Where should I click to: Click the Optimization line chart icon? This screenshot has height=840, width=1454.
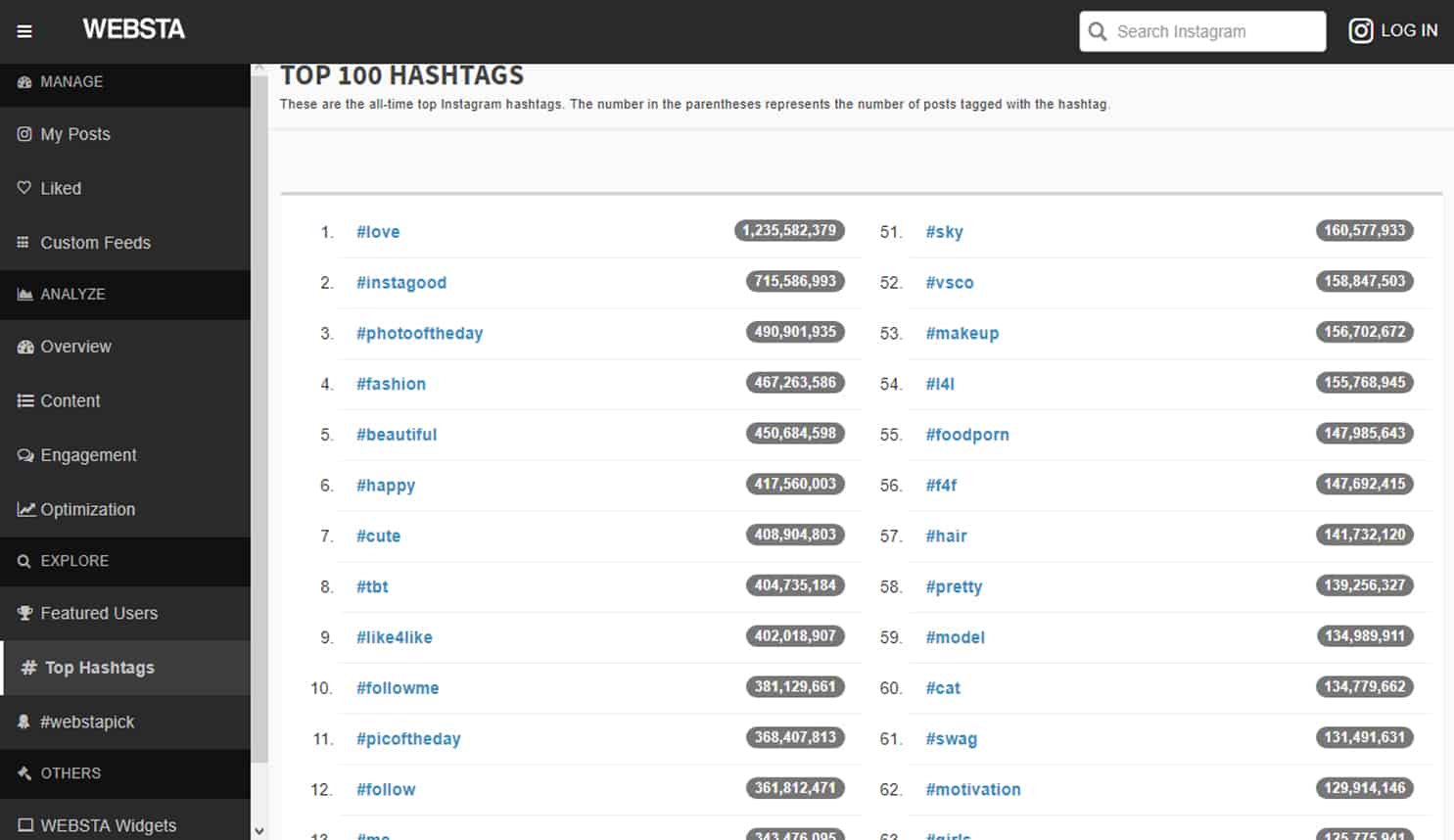point(25,509)
